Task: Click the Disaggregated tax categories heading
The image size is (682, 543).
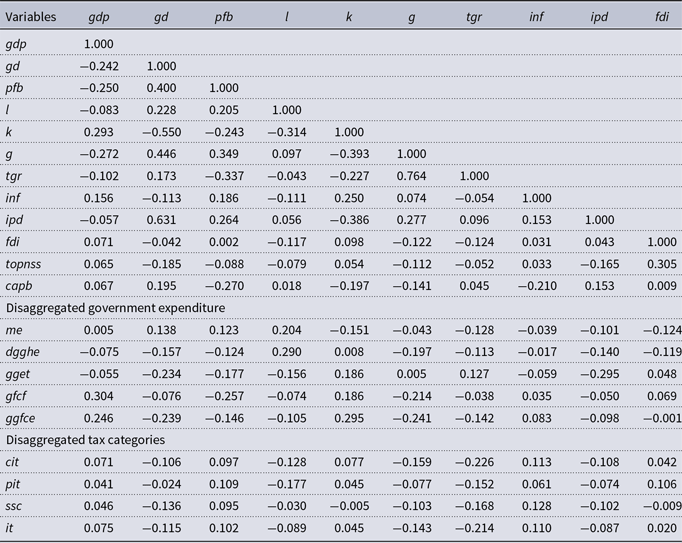Action: 85,440
